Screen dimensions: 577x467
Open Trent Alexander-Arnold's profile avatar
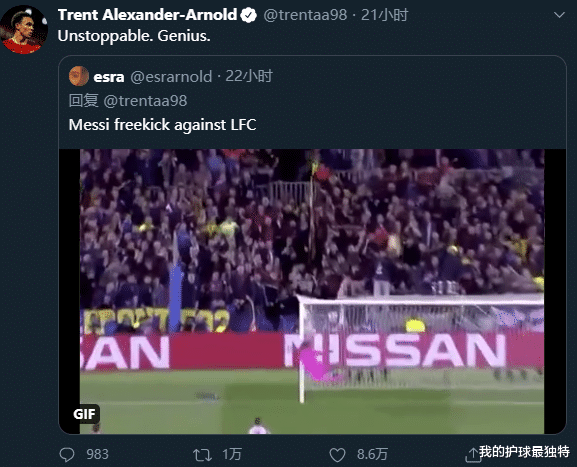24,29
